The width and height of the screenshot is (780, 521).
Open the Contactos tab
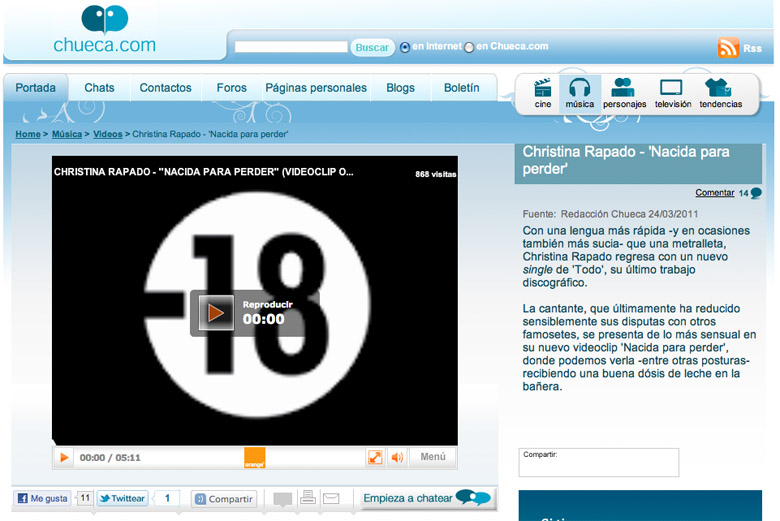(x=165, y=88)
